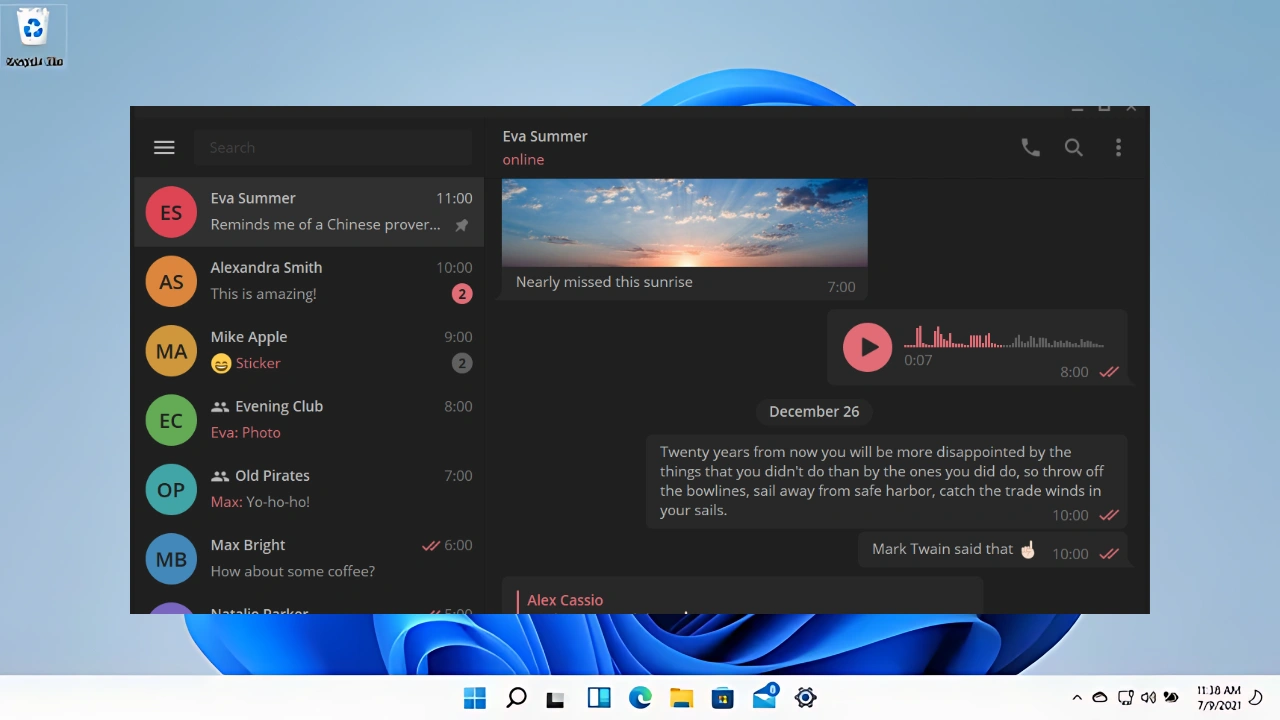Click the pin icon on Eva Summer chat
The height and width of the screenshot is (720, 1280).
click(x=461, y=225)
